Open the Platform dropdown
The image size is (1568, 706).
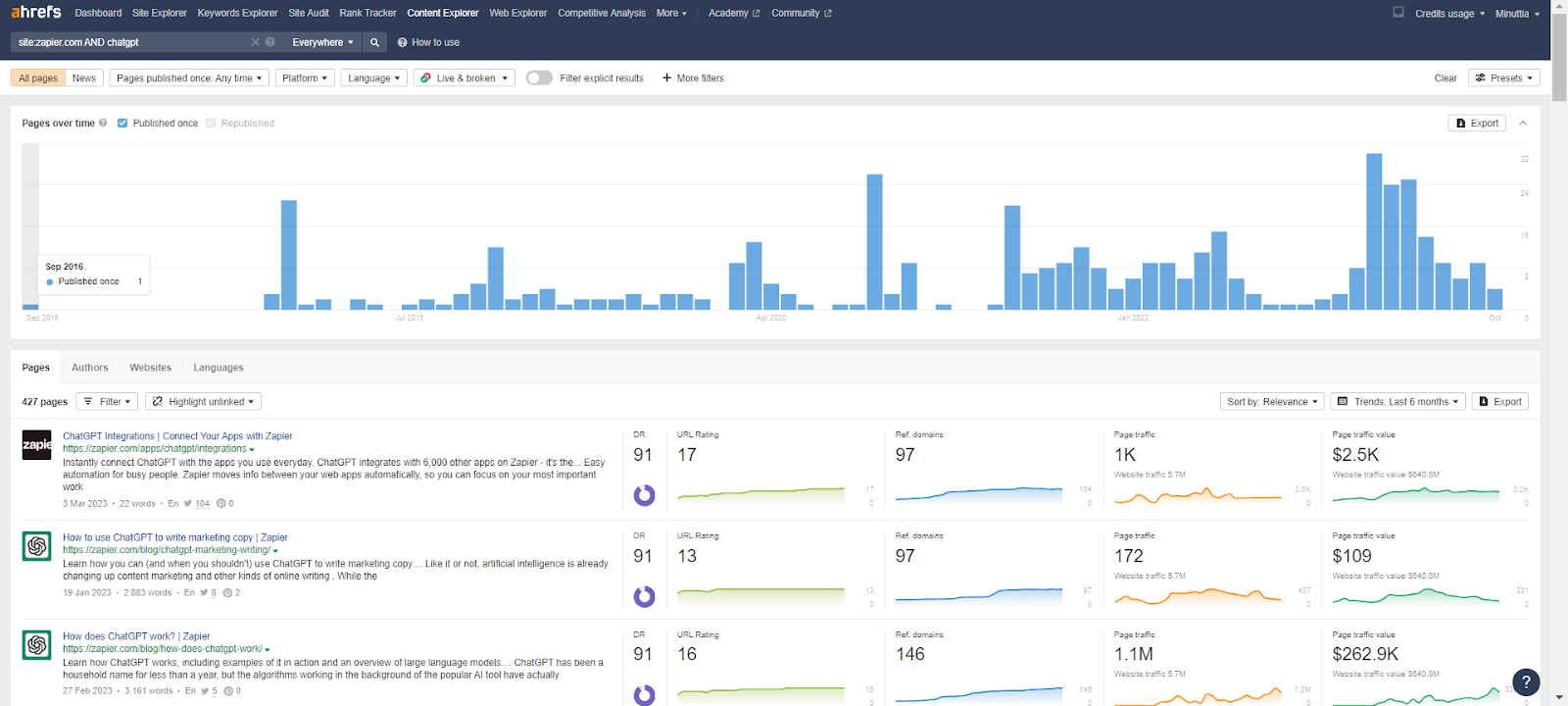click(305, 77)
